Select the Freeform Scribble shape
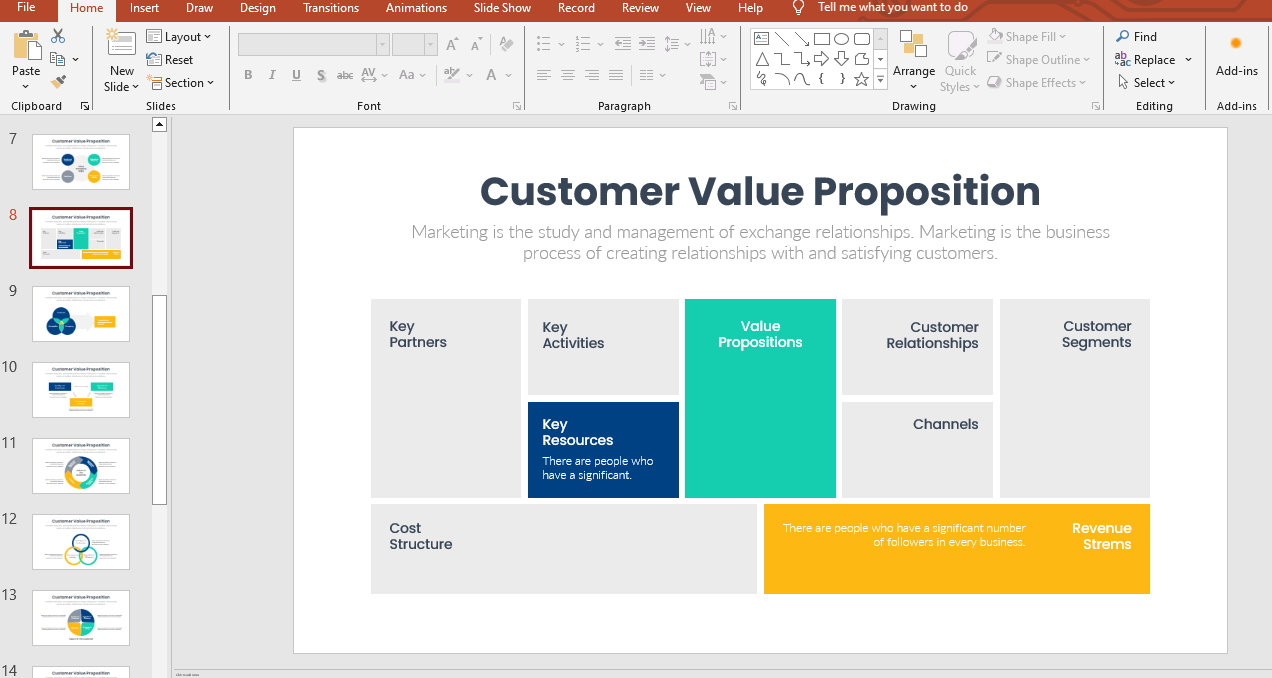This screenshot has height=678, width=1272. click(x=762, y=79)
